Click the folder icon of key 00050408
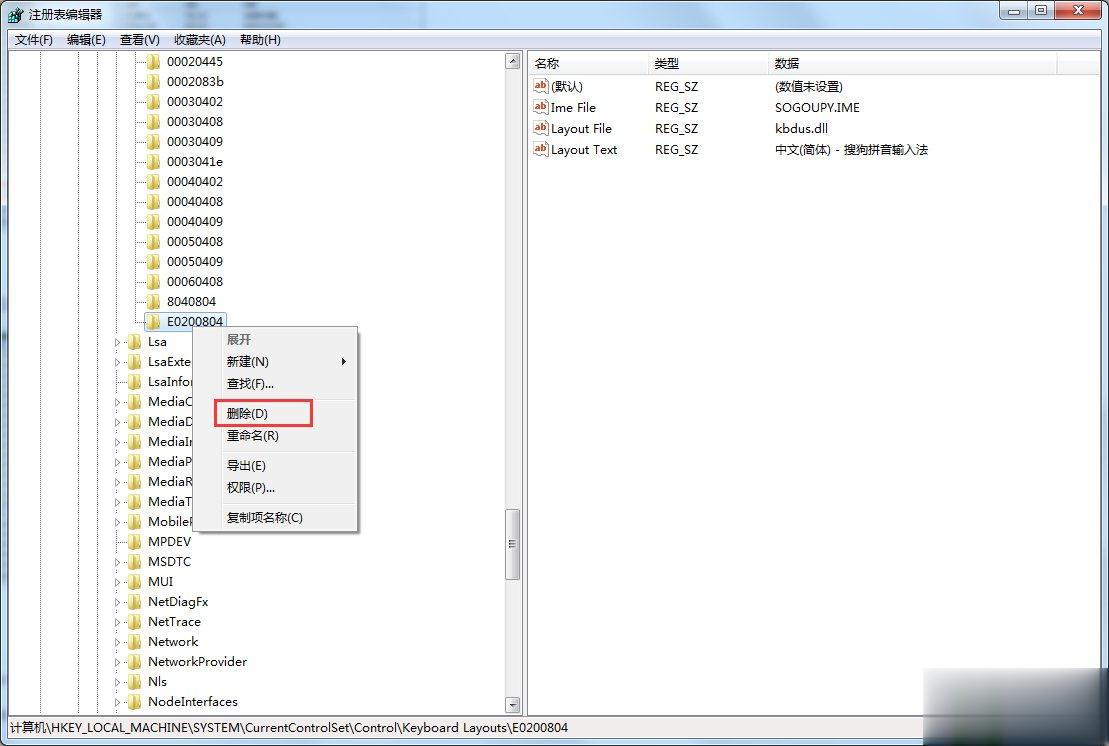The height and width of the screenshot is (746, 1109). tap(153, 242)
